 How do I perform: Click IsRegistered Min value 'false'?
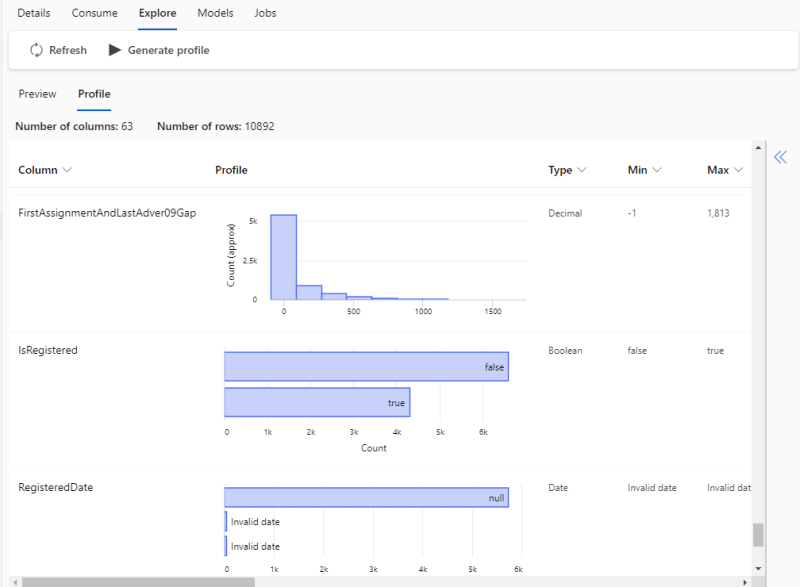(x=637, y=350)
